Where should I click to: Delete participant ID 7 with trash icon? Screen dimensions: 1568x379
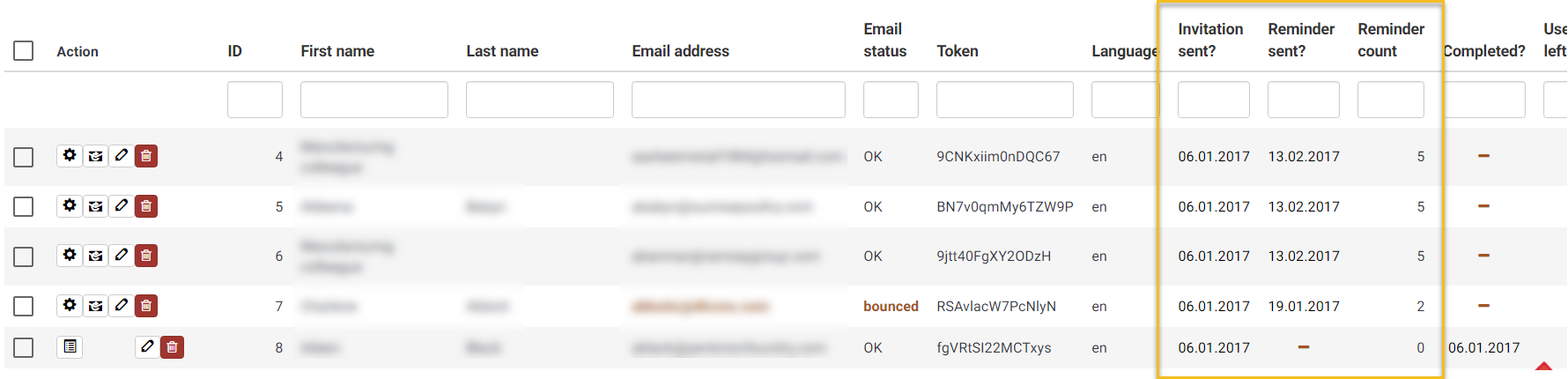146,306
